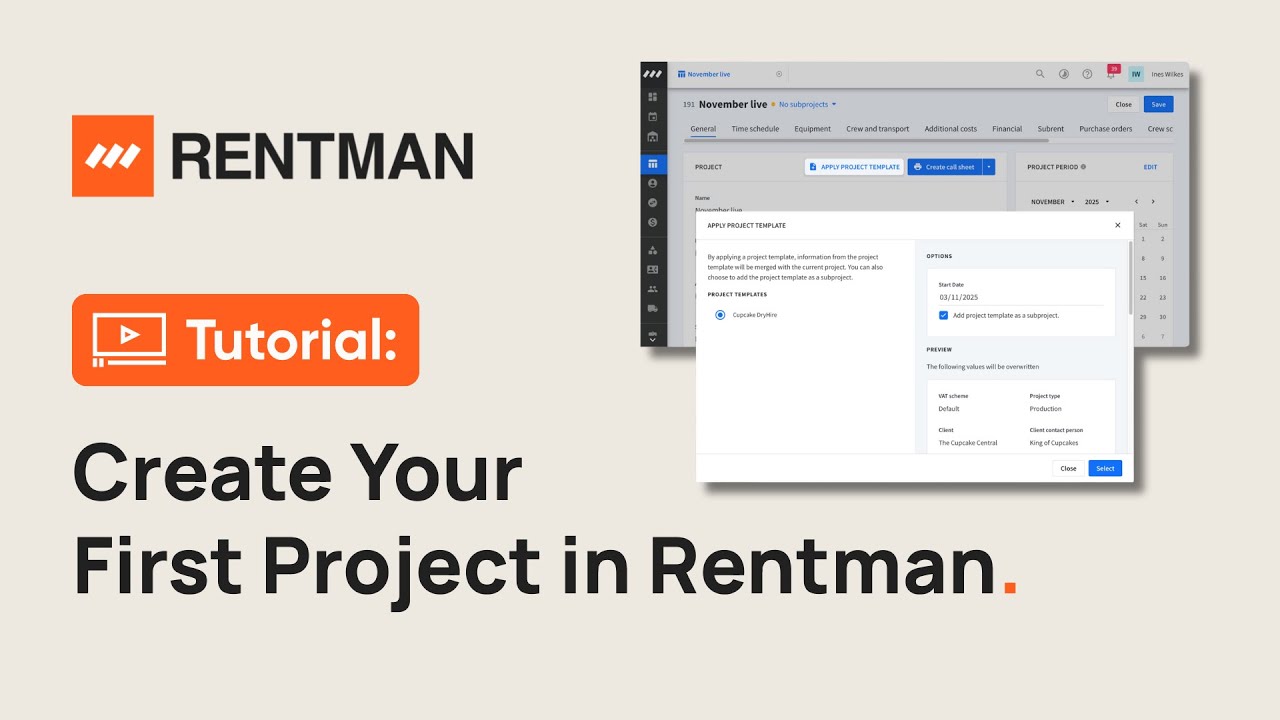Viewport: 1280px width, 720px height.
Task: Open notifications bell with 39 badge
Action: [x=1111, y=73]
